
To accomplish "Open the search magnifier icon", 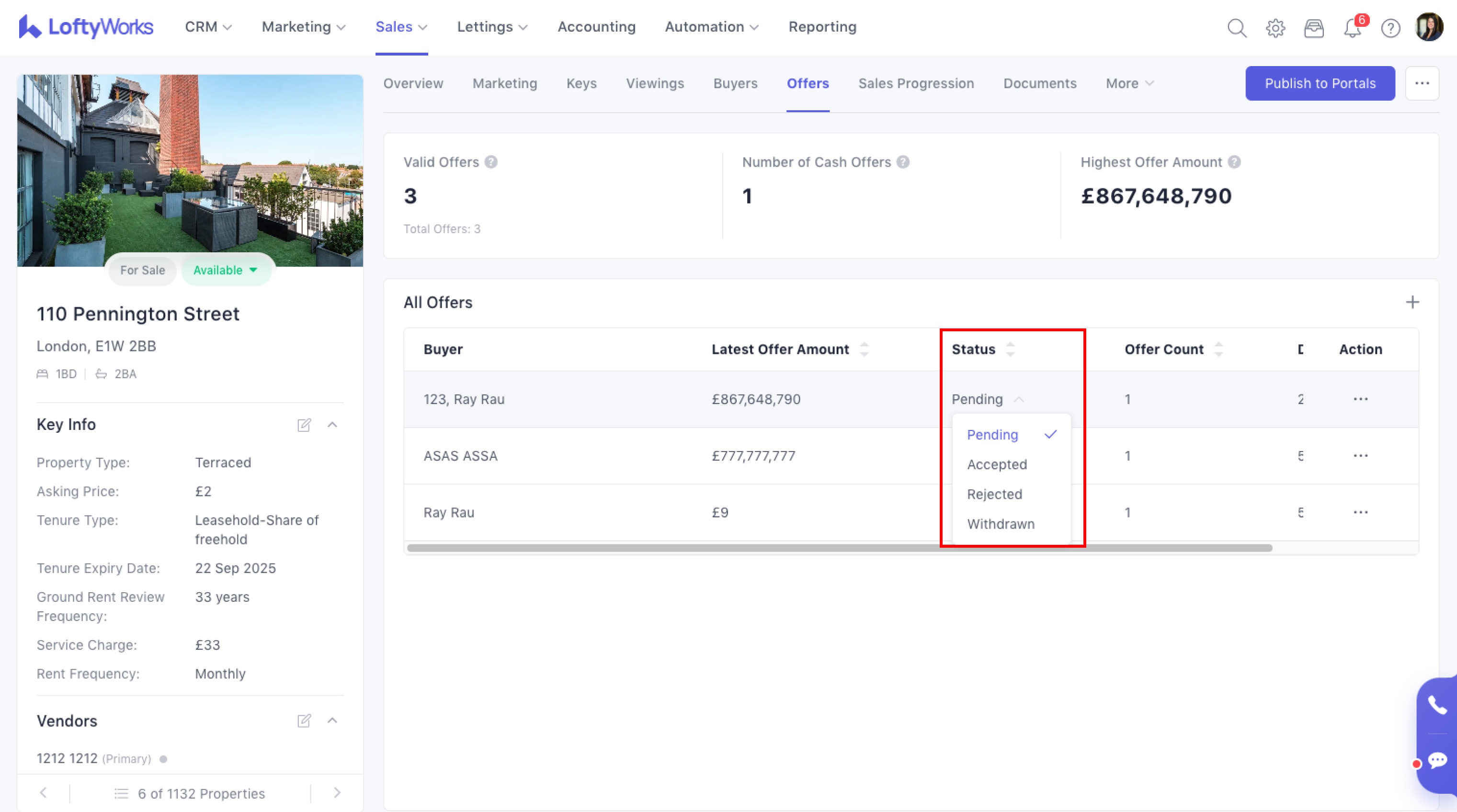I will tap(1236, 27).
